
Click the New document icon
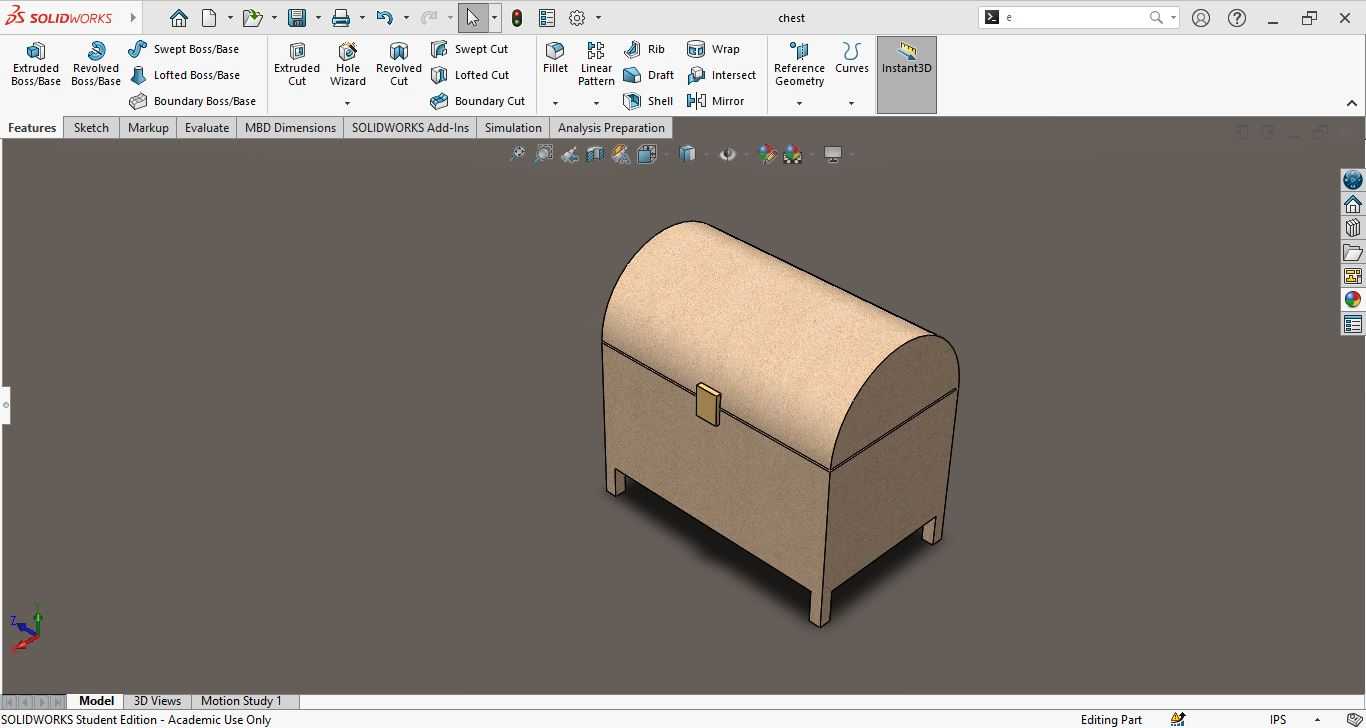[209, 18]
